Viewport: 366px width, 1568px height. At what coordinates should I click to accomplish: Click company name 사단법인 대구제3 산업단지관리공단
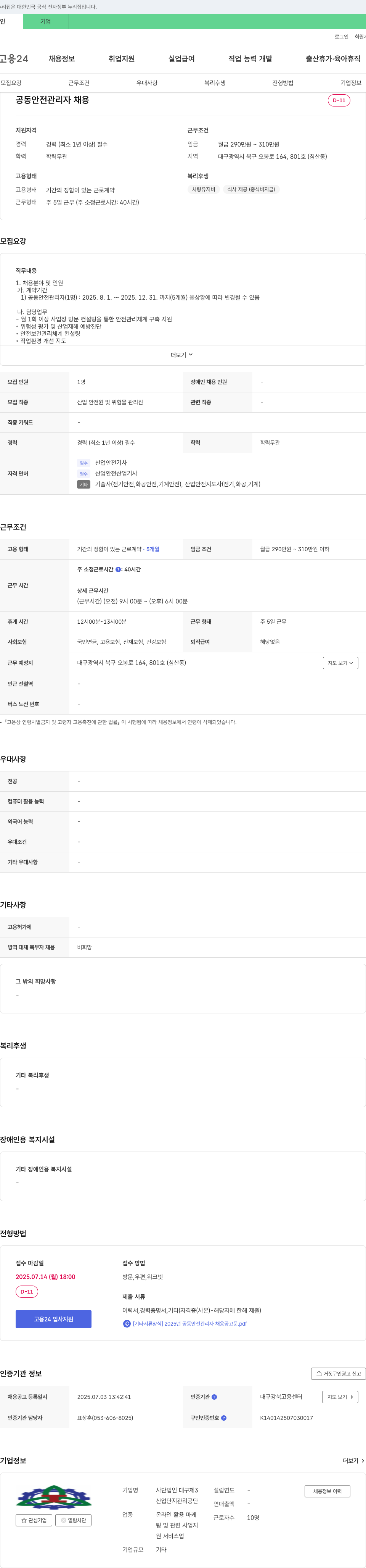click(177, 1495)
